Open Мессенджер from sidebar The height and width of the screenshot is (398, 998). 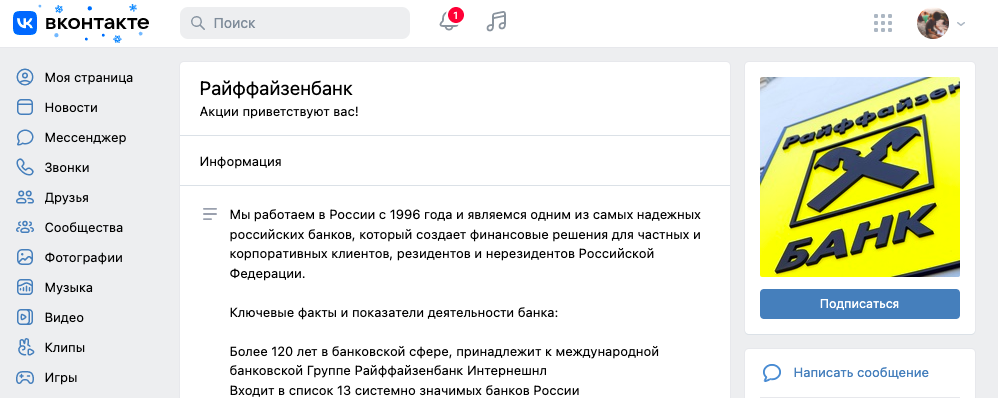coord(85,138)
